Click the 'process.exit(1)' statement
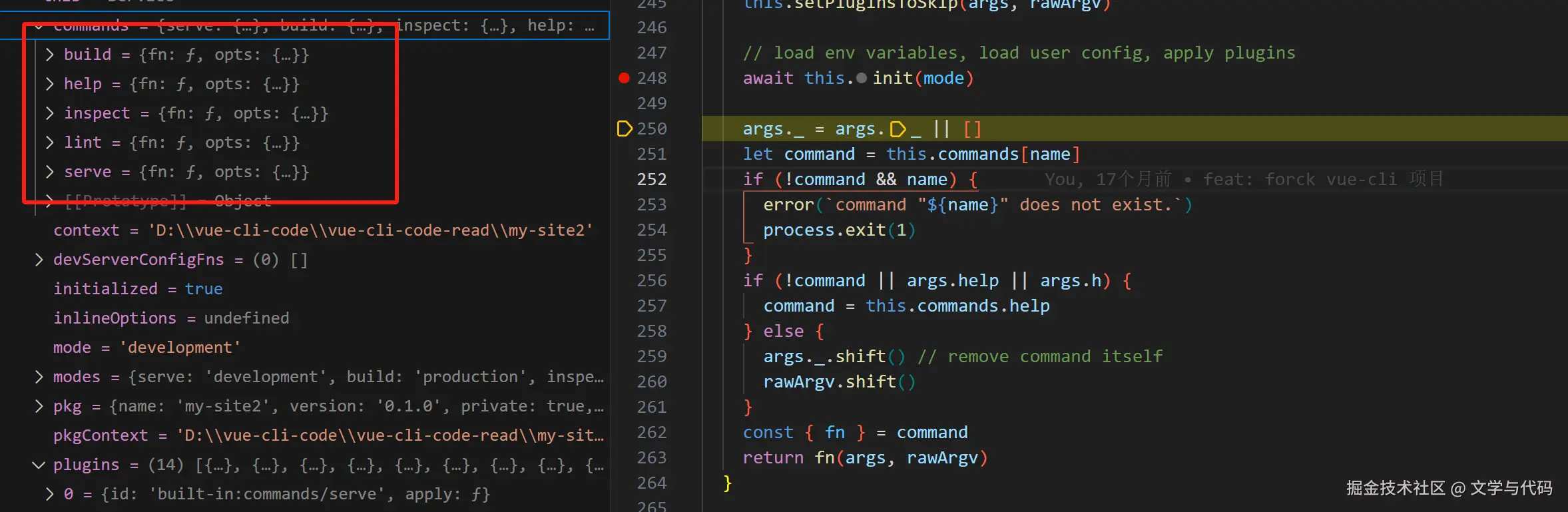 [840, 230]
